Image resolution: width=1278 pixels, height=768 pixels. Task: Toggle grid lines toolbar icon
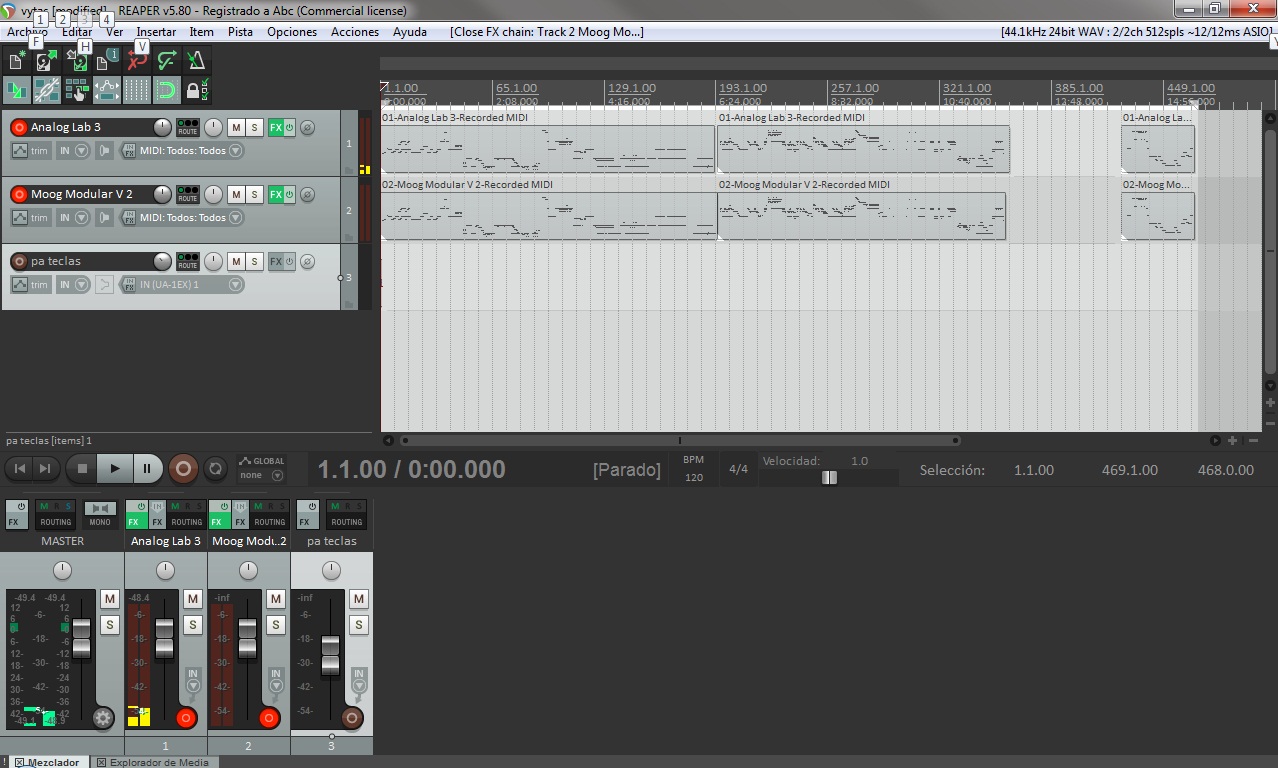tap(137, 90)
